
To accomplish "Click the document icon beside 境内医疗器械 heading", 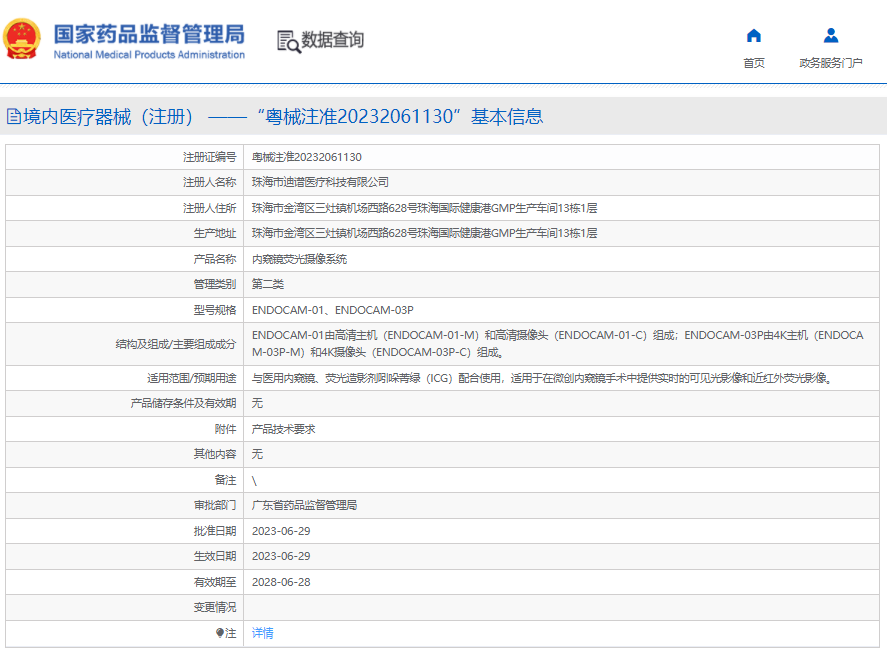I will click(13, 117).
